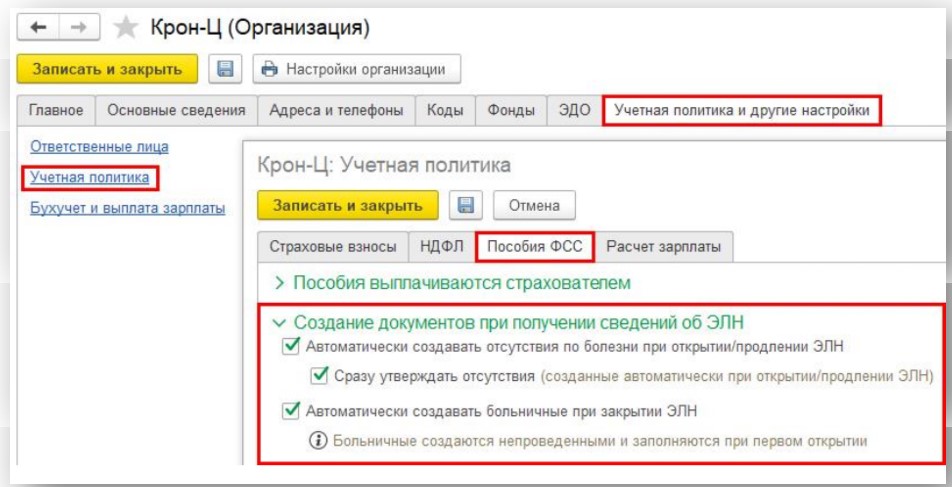Select the Расчет зарплаты tab
Screen dimensions: 952x487
(663, 246)
